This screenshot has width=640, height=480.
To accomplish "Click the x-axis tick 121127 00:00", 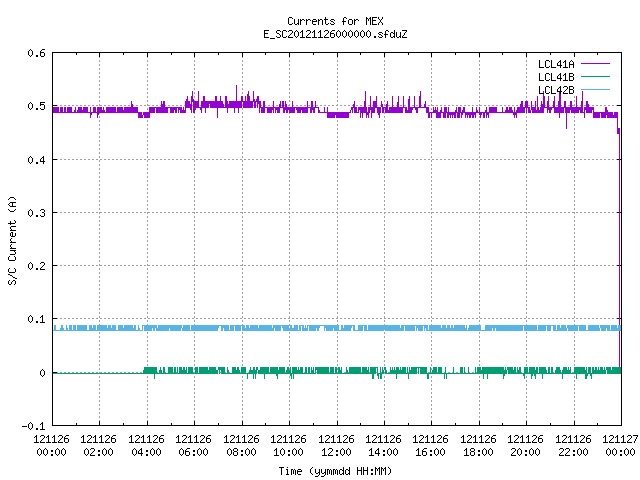I will tap(620, 445).
